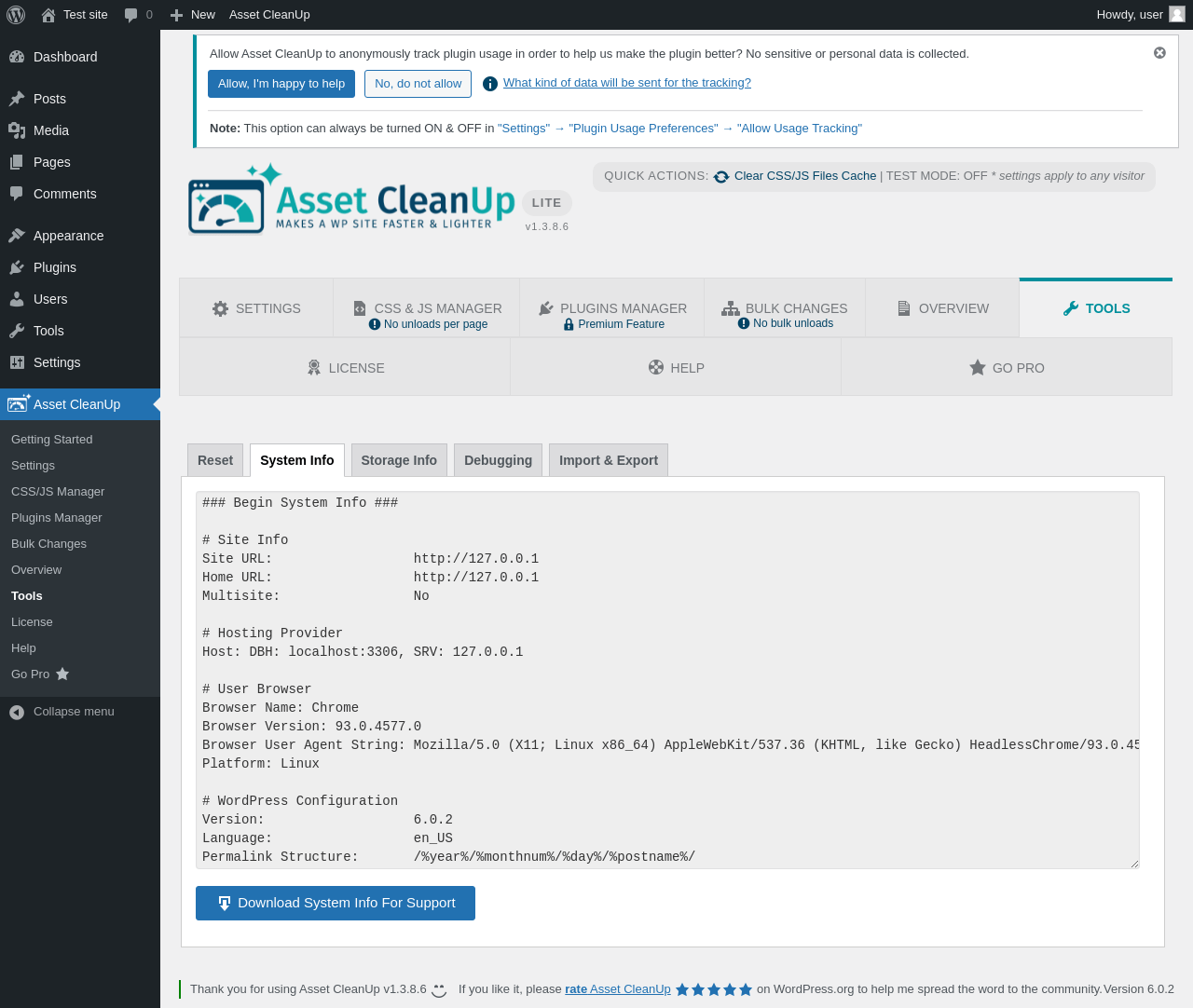Switch to the Debugging sub-tab
Viewport: 1193px width, 1008px height.
click(498, 460)
